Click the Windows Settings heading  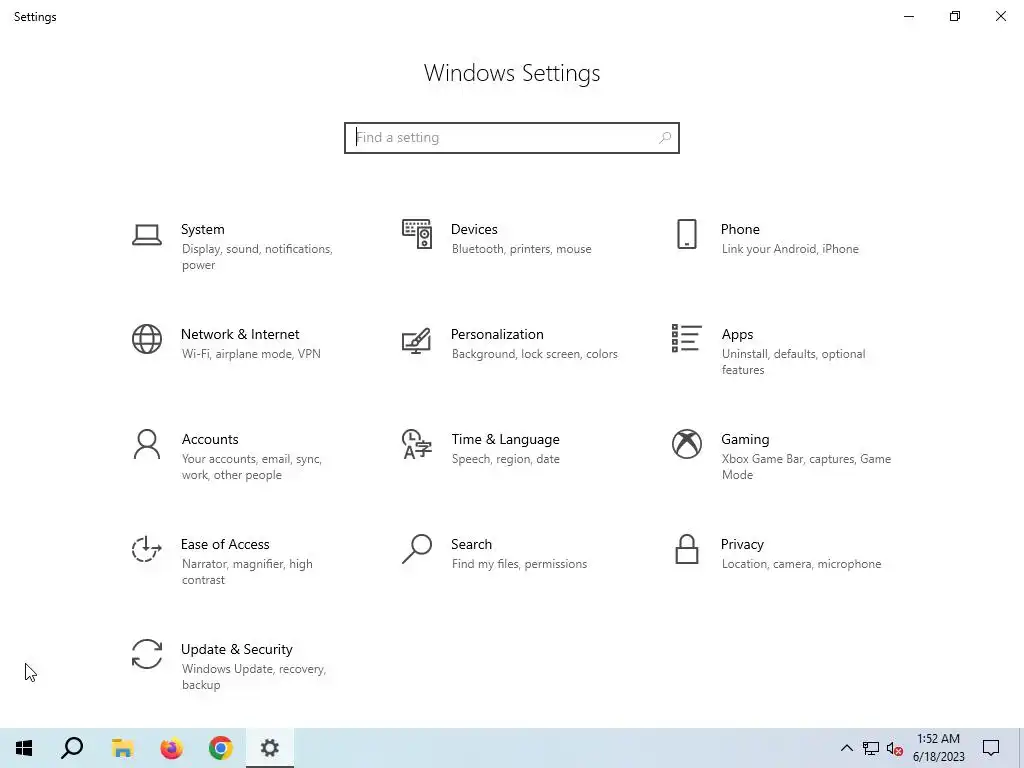(511, 73)
